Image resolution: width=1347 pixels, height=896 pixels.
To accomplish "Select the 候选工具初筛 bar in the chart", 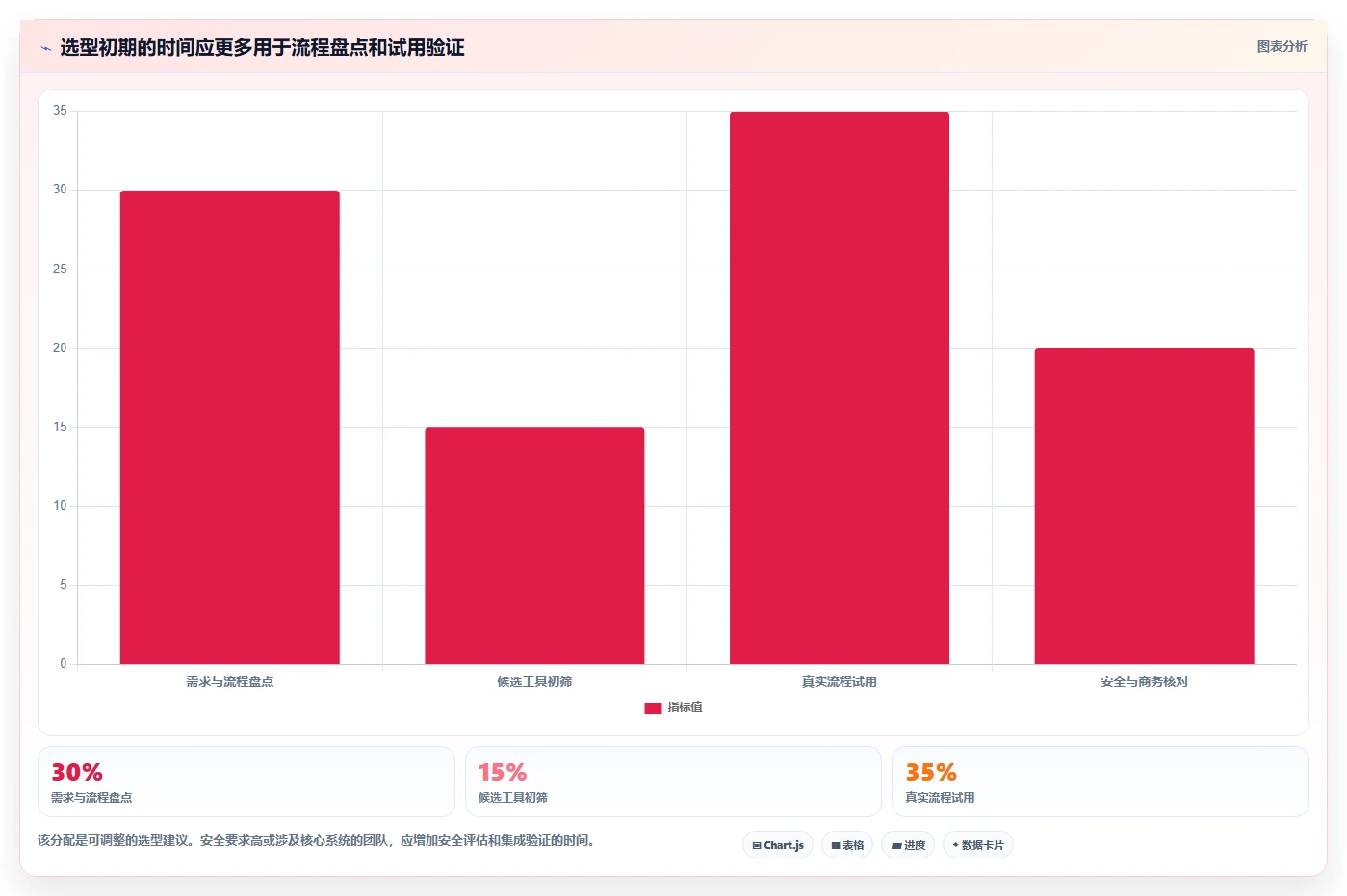I will 534,546.
